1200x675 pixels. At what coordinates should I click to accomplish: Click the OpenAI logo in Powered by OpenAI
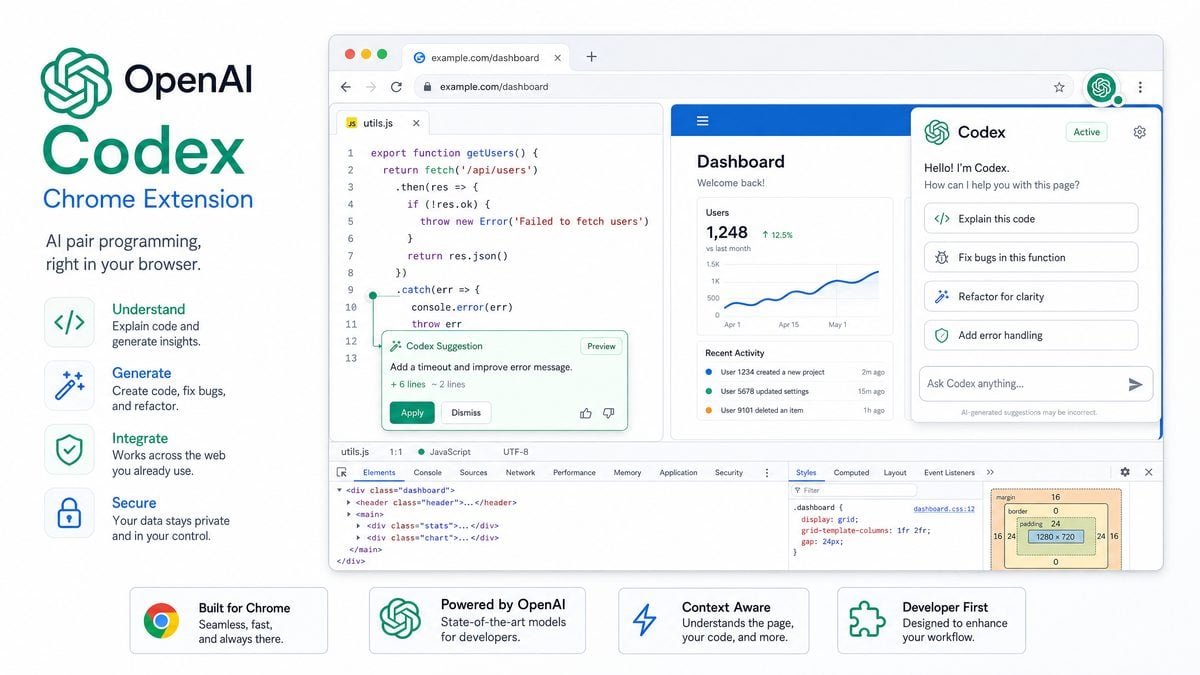(x=400, y=620)
